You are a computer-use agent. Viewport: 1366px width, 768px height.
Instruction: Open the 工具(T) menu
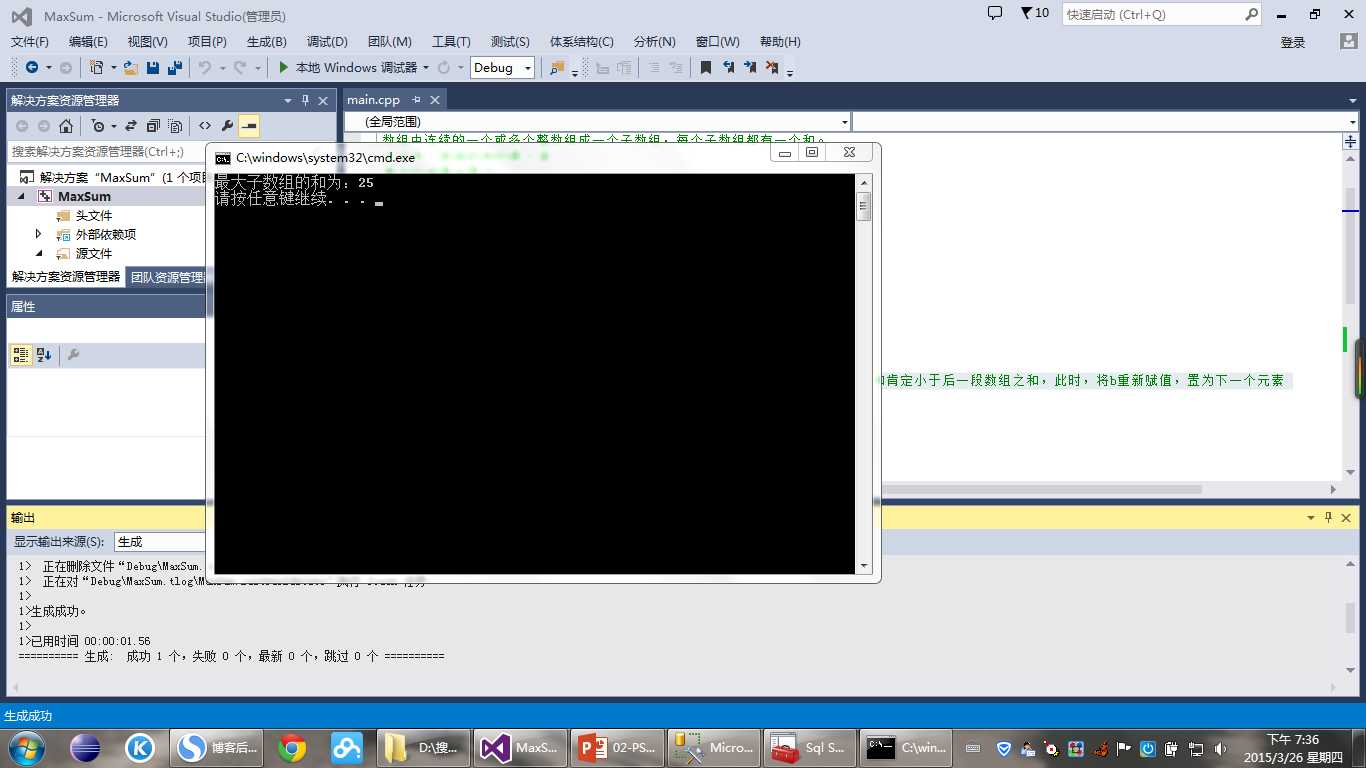coord(451,42)
